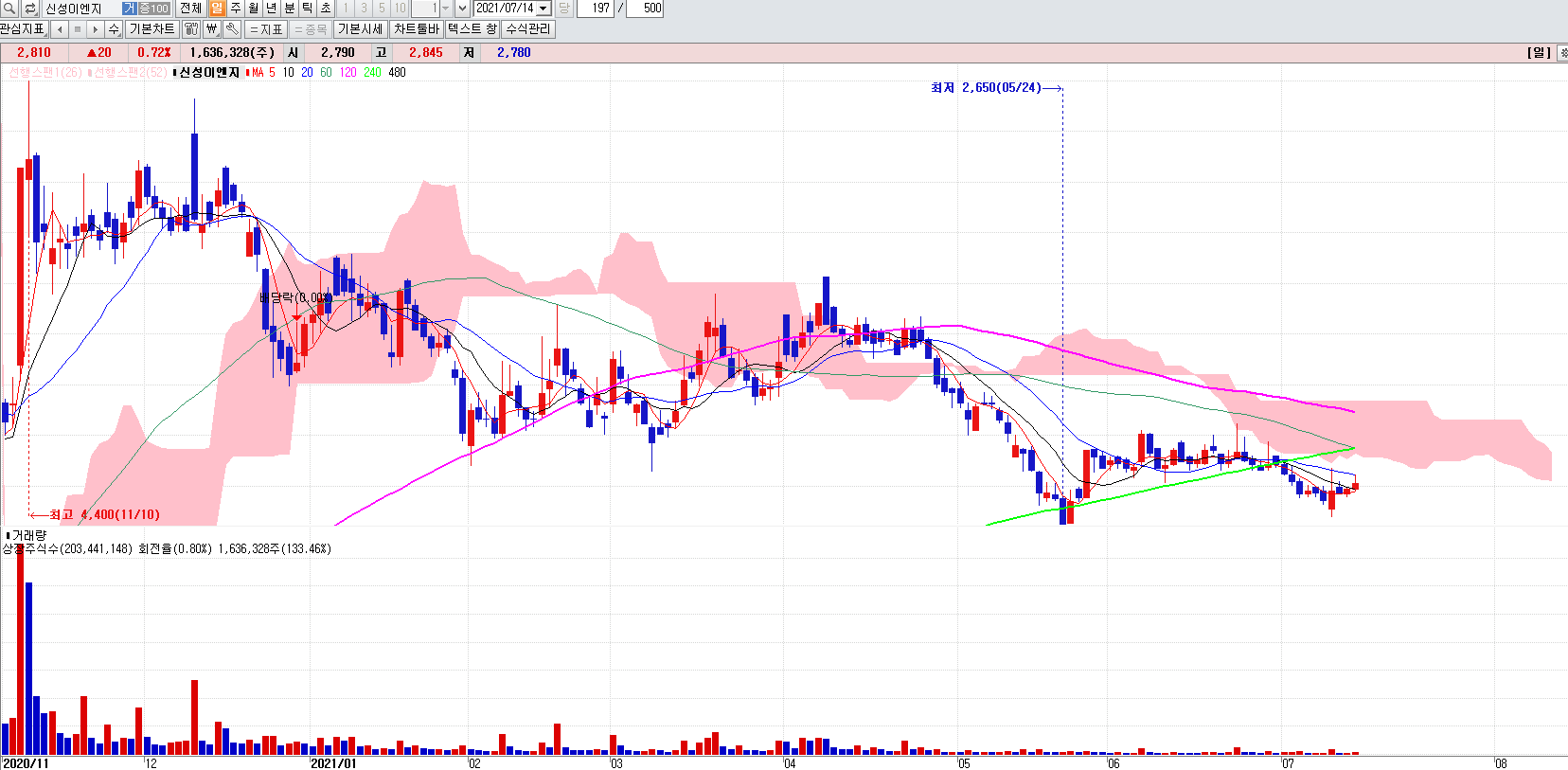
Task: Switch chart to weekly (주) period
Action: pyautogui.click(x=236, y=9)
